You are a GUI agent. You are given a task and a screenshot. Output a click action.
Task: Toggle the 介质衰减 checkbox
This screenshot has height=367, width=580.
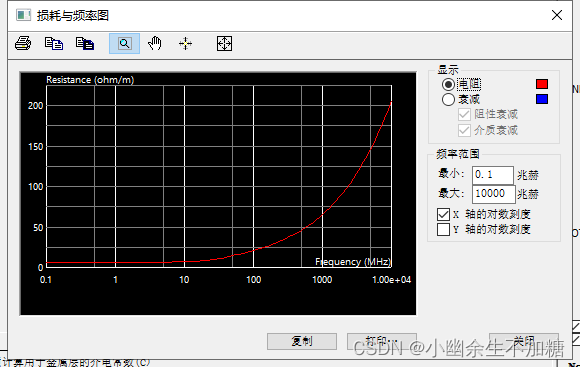pos(464,130)
